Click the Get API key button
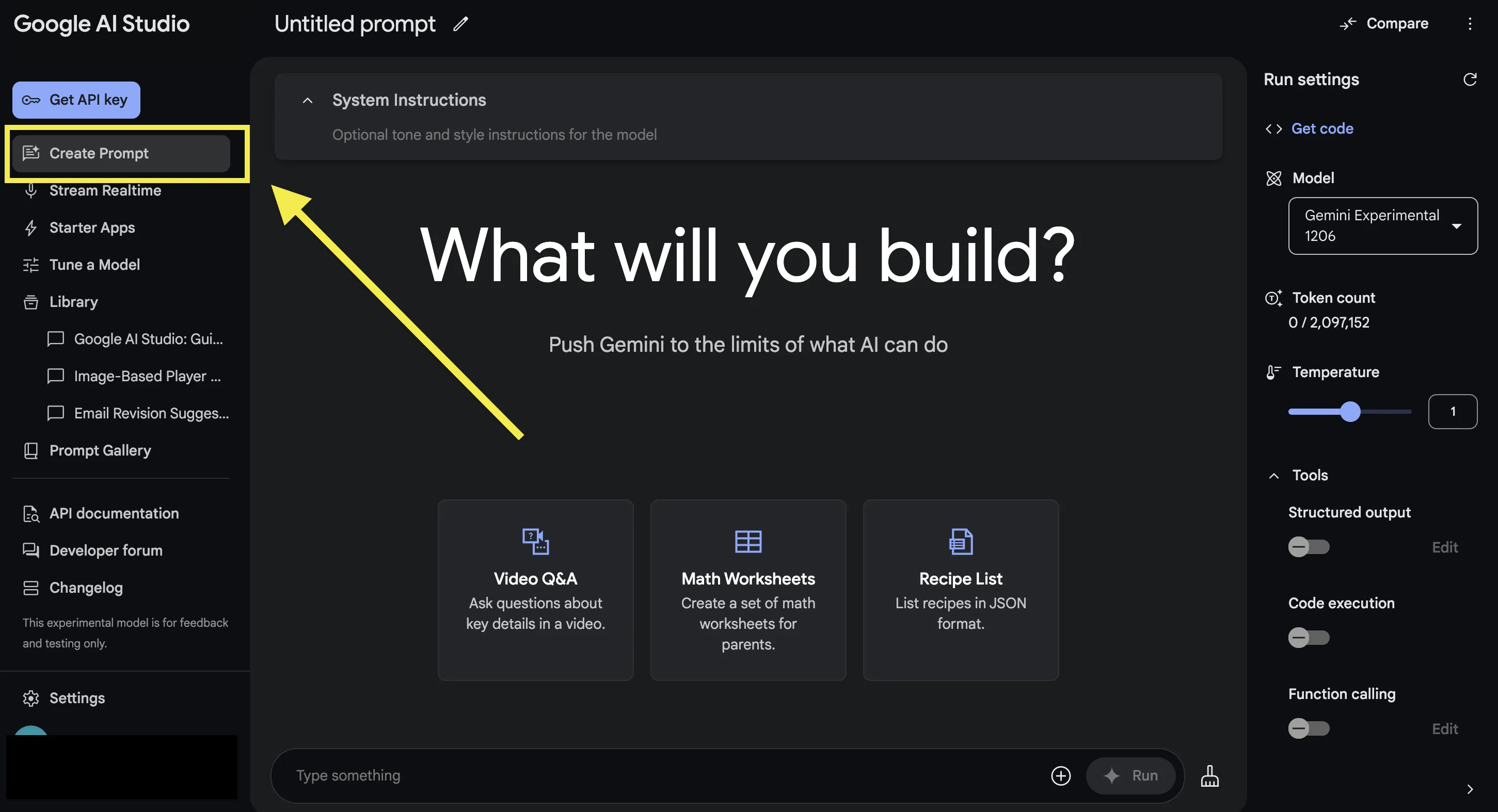Viewport: 1498px width, 812px height. (x=76, y=99)
